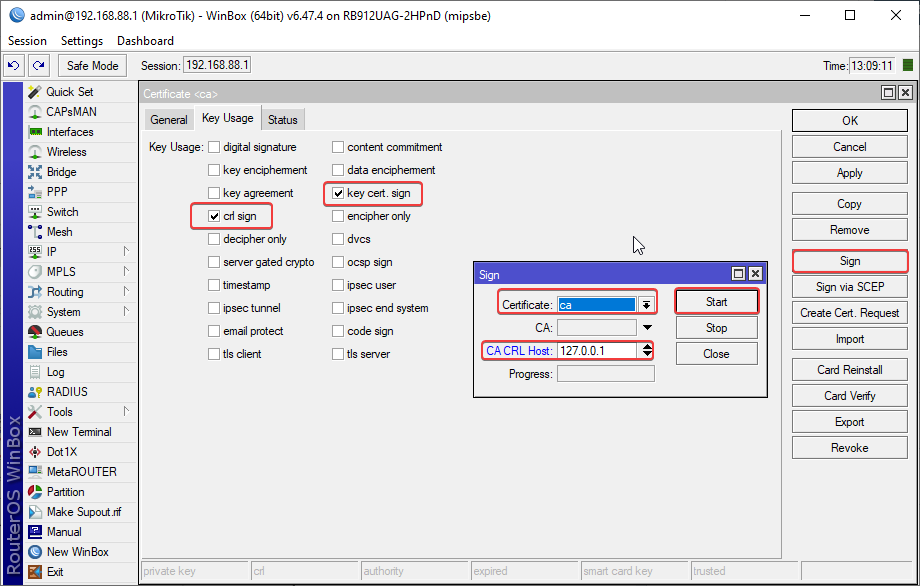920x586 pixels.
Task: Open New Terminal icon
Action: click(x=35, y=432)
